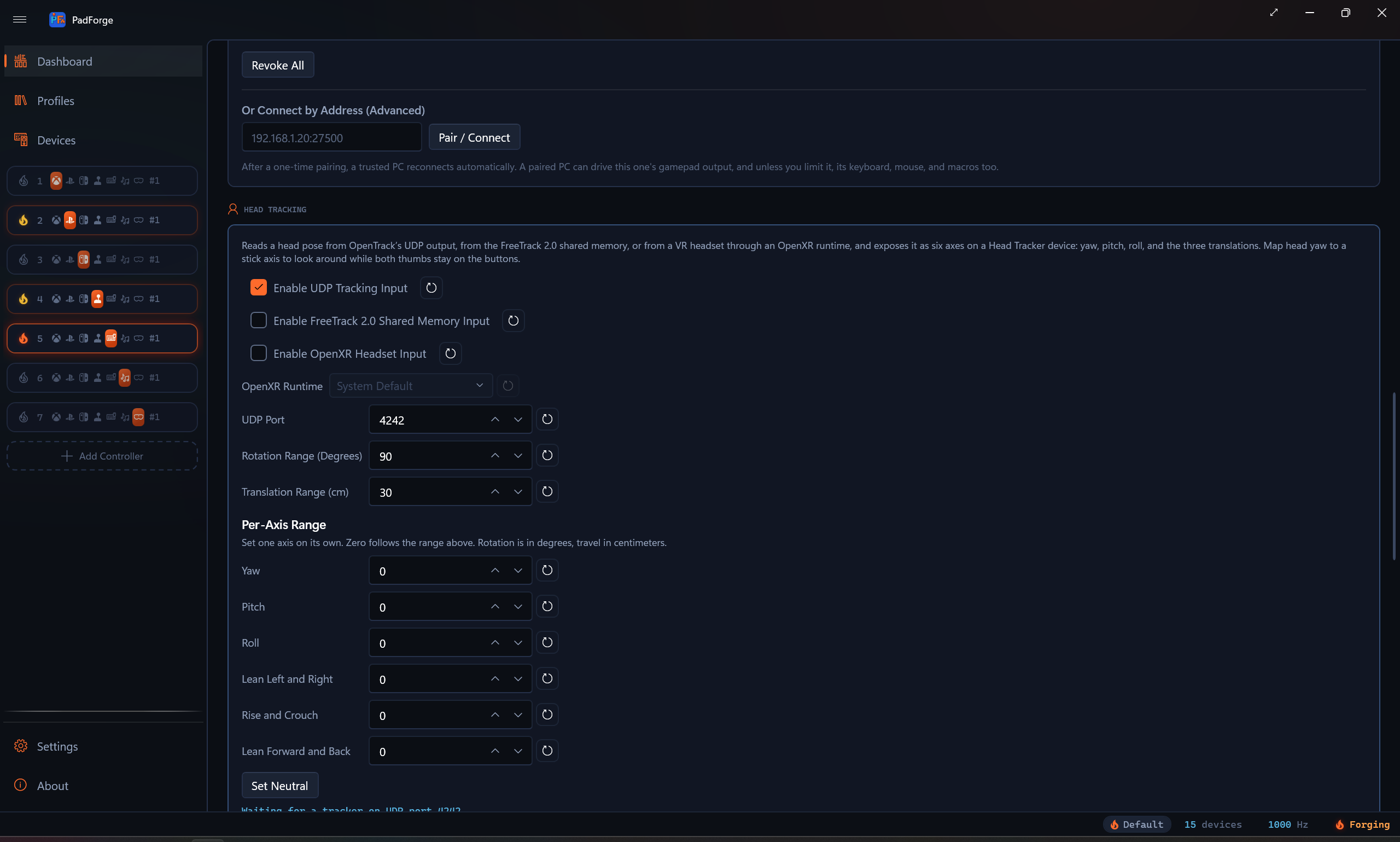Select Xbox type for controller 1

56,181
